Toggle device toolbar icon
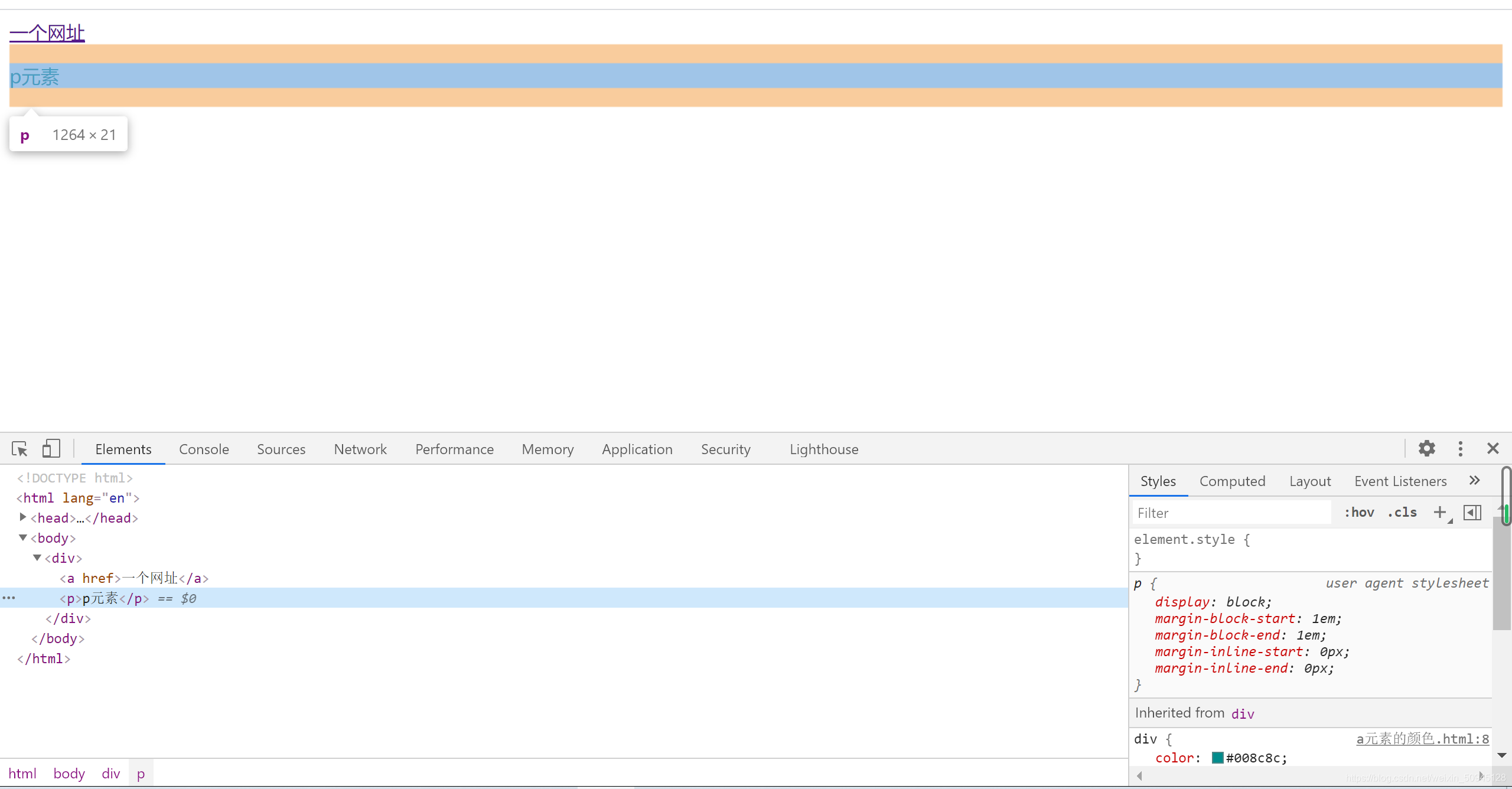Viewport: 1512px width, 789px height. (51, 449)
